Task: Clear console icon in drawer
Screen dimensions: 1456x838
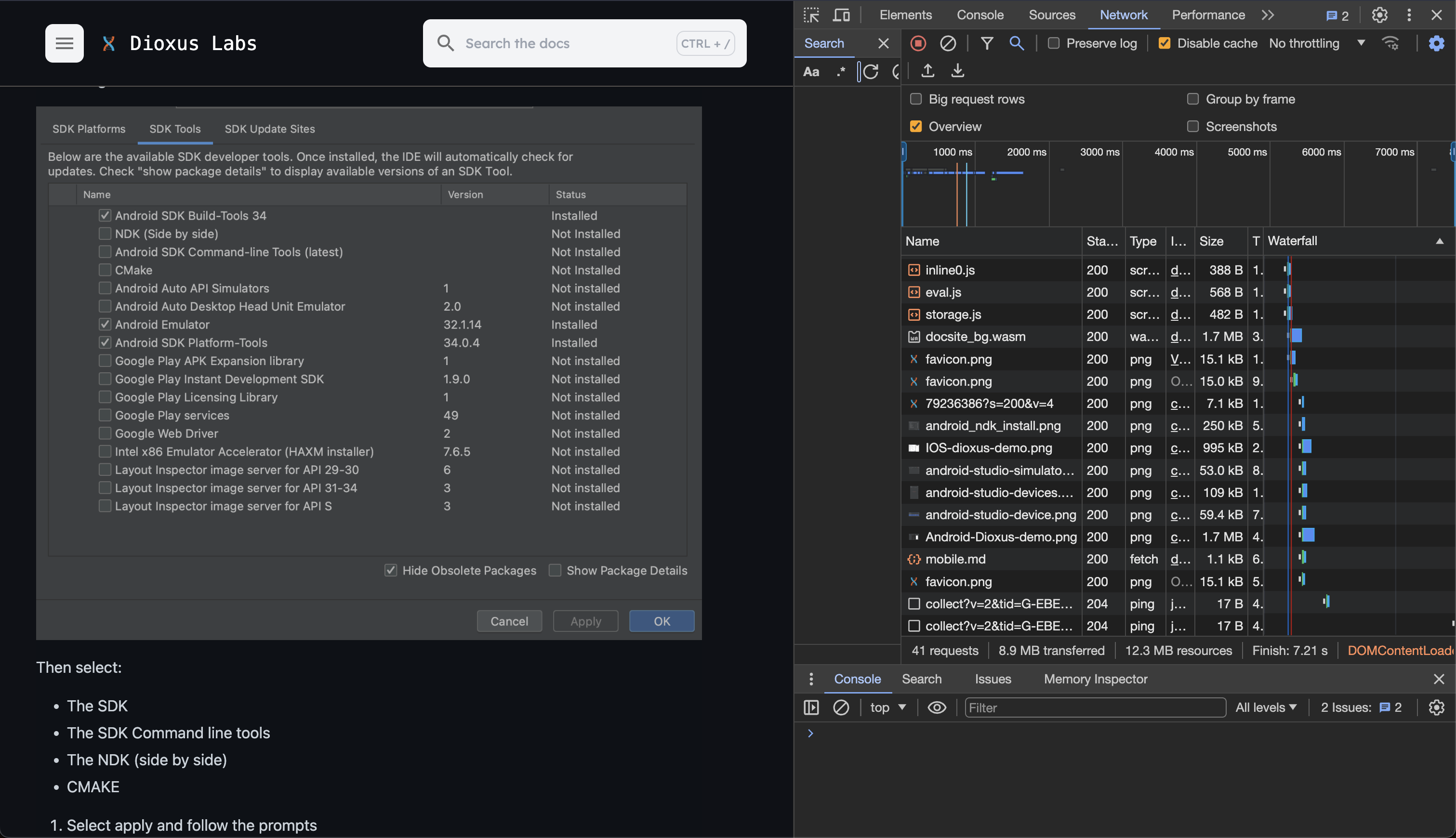Action: coord(841,707)
